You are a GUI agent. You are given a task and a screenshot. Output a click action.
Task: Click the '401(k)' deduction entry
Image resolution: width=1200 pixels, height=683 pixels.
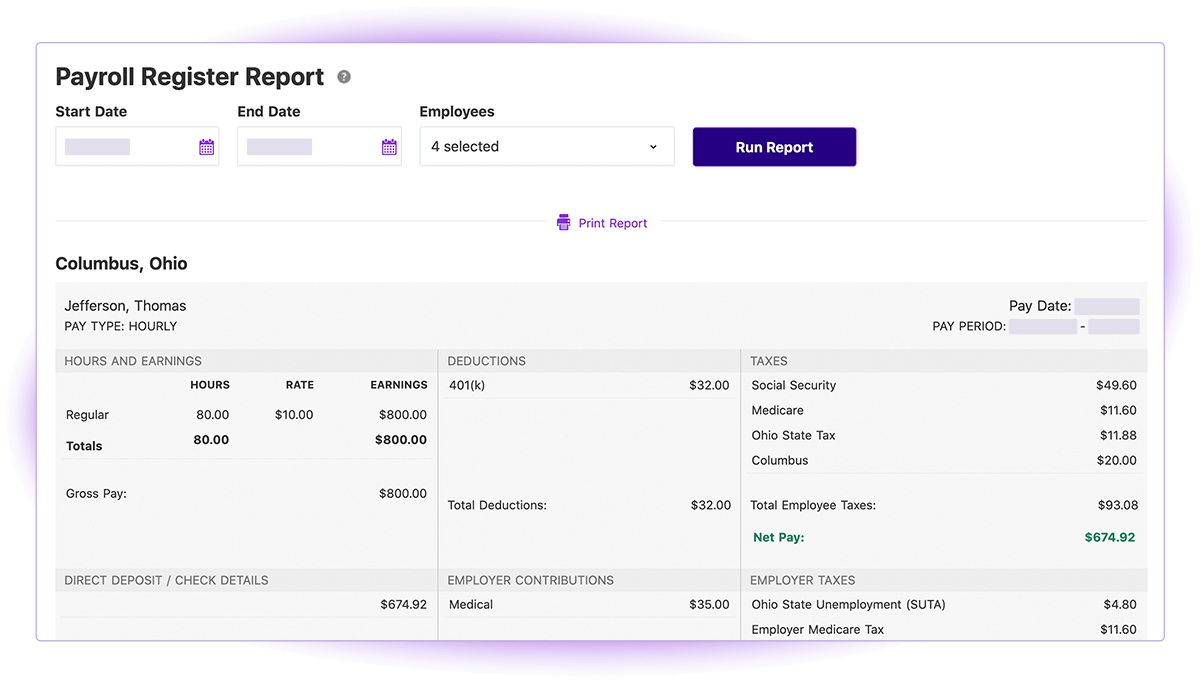(x=467, y=385)
